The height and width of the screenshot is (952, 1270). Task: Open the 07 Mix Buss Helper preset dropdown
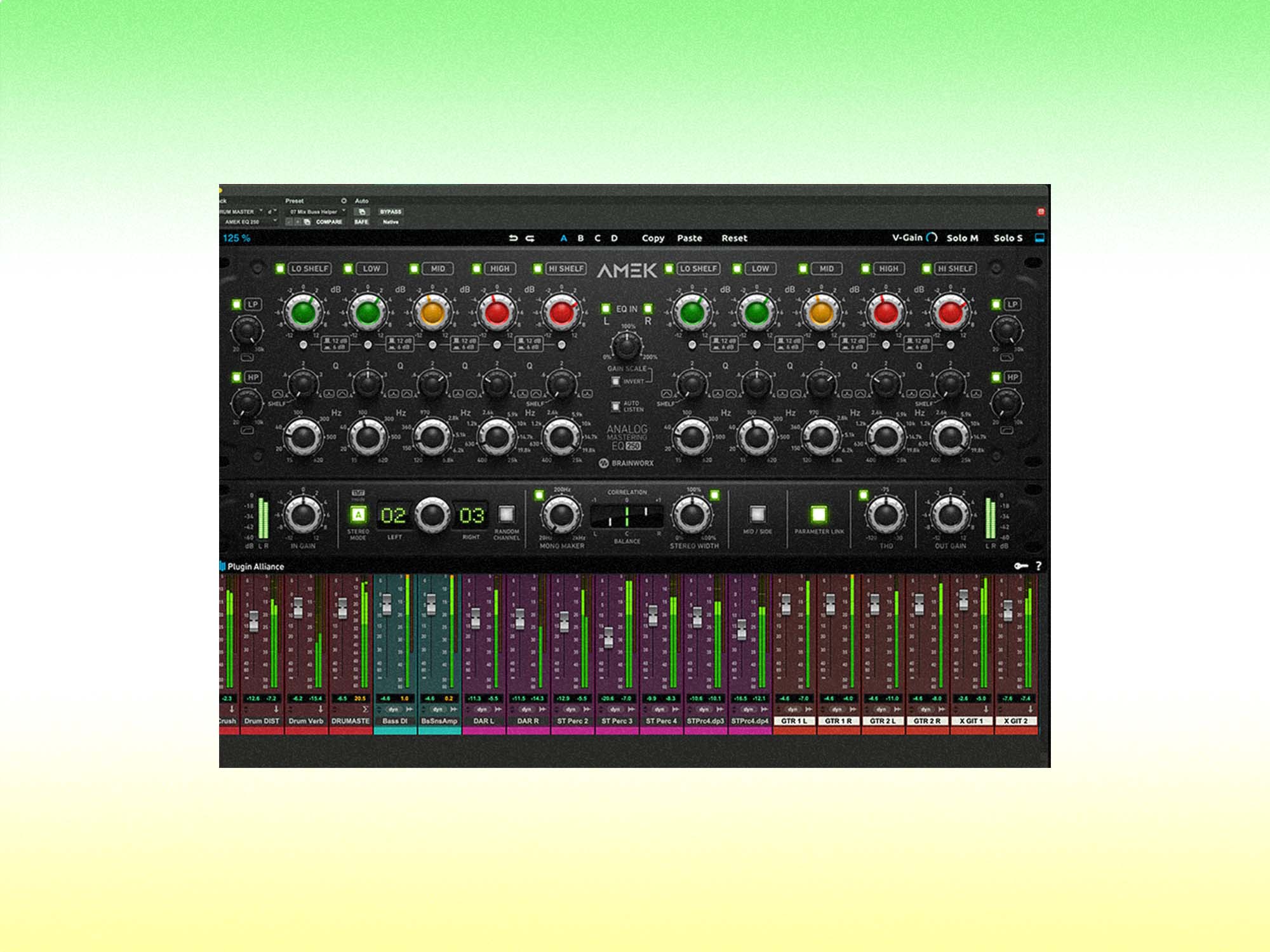coord(317,211)
